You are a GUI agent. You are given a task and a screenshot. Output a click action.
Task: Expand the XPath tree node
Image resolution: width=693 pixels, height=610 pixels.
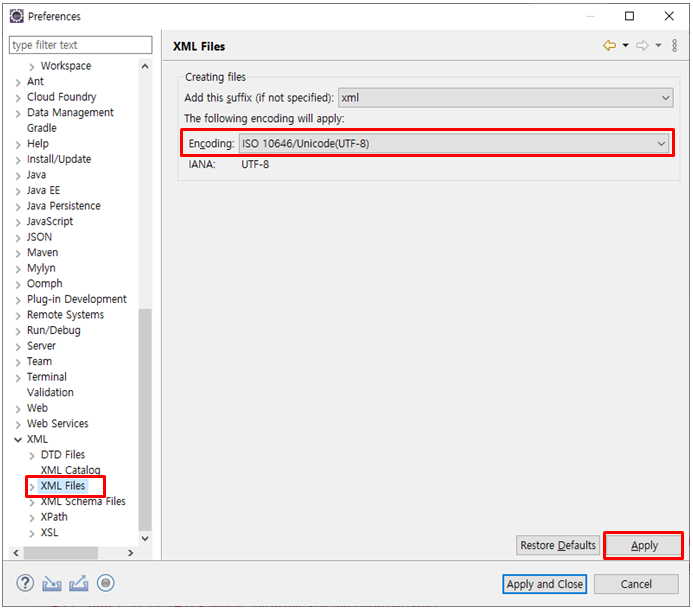32,518
